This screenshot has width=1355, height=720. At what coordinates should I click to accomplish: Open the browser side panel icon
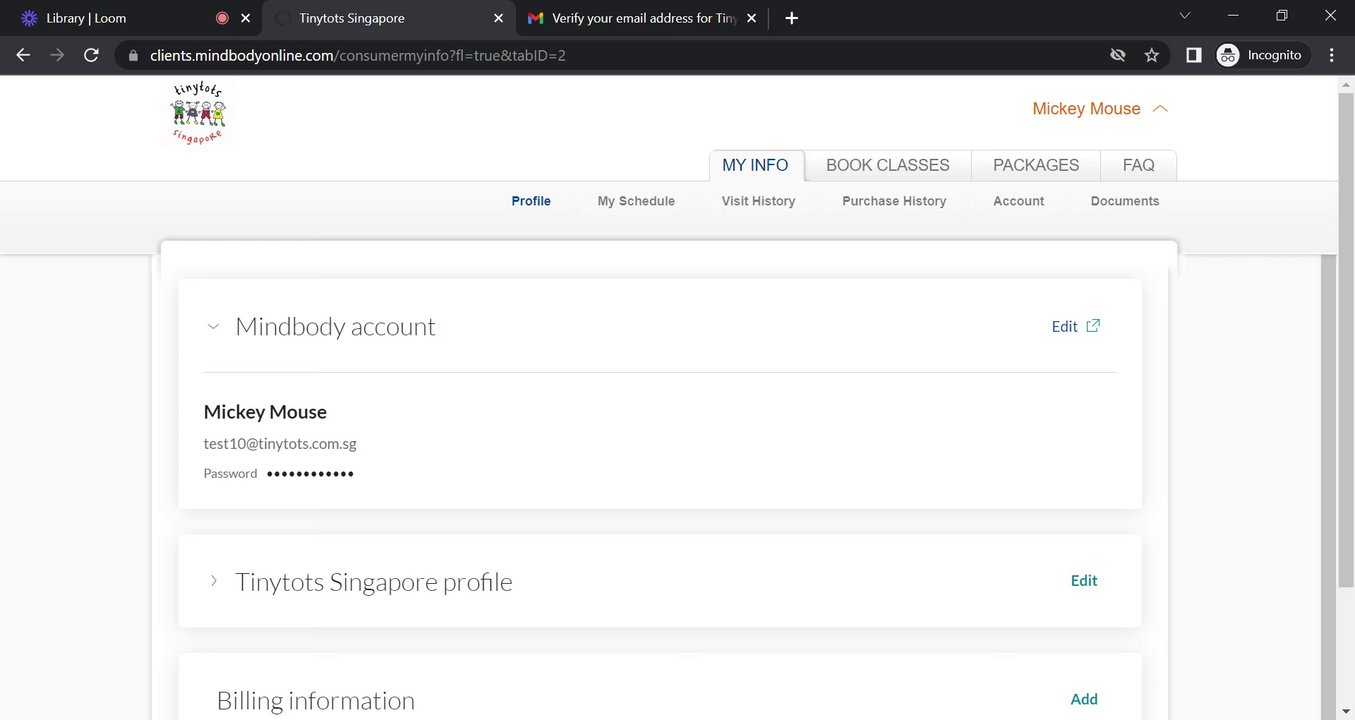click(1193, 55)
